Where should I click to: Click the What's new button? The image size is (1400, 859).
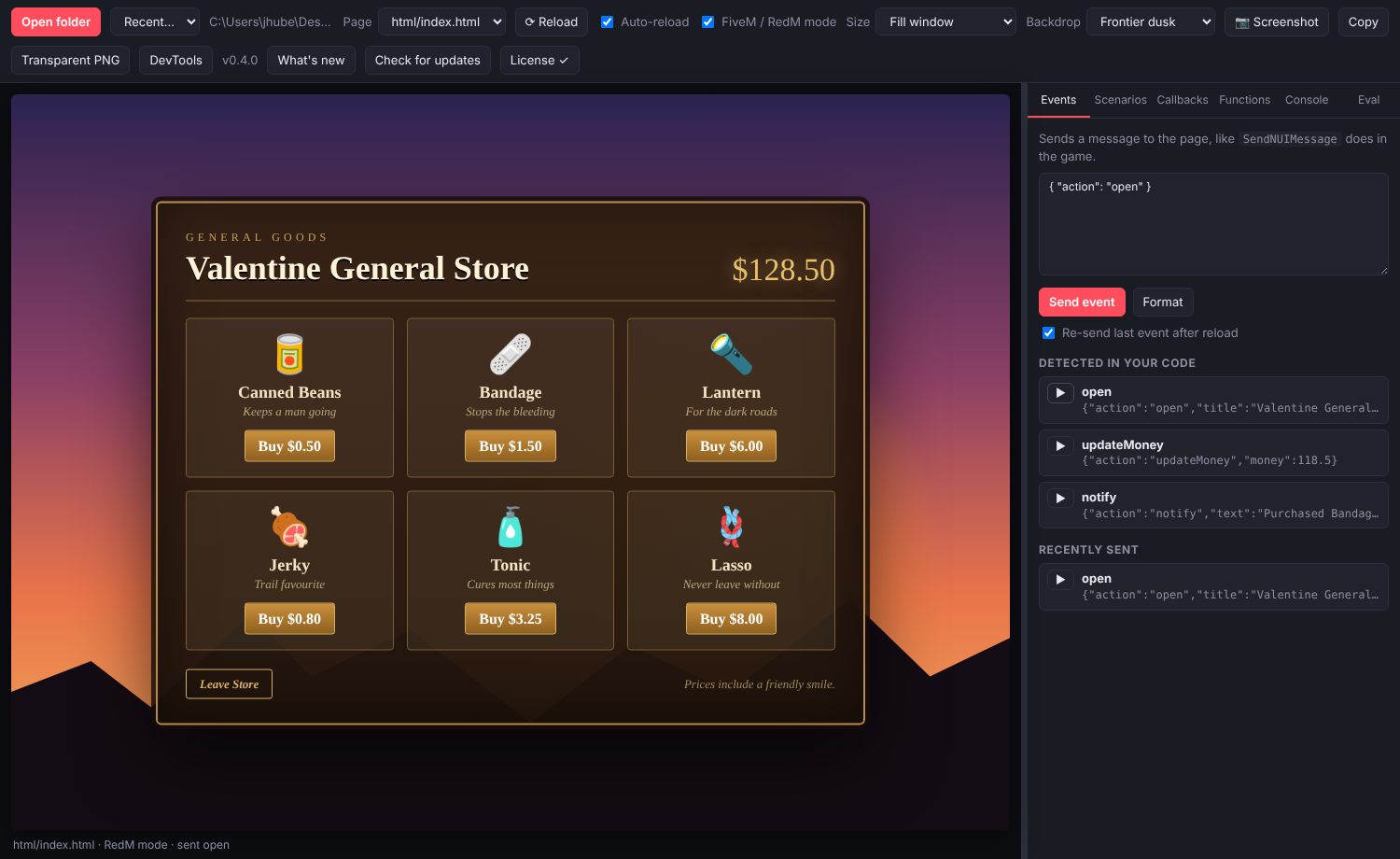coord(311,60)
